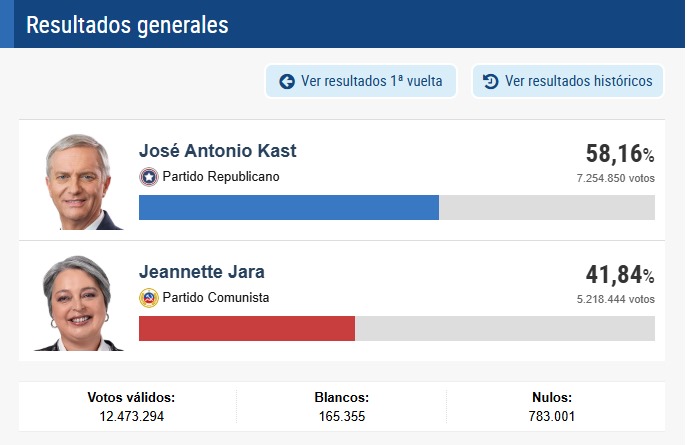689x445 pixels.
Task: Click the Partido Republicano label
Action: tap(221, 177)
